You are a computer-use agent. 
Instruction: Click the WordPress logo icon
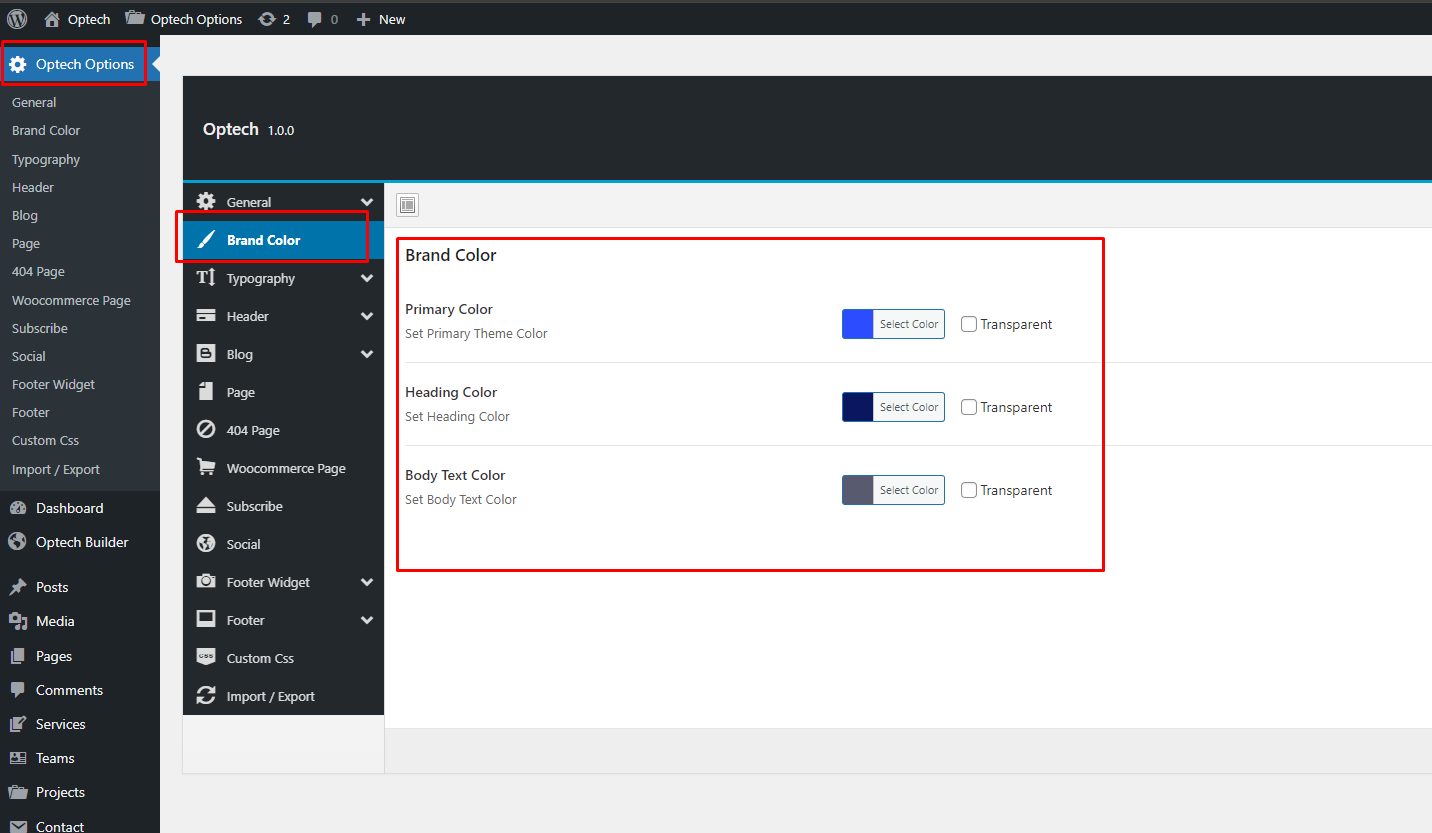point(17,19)
